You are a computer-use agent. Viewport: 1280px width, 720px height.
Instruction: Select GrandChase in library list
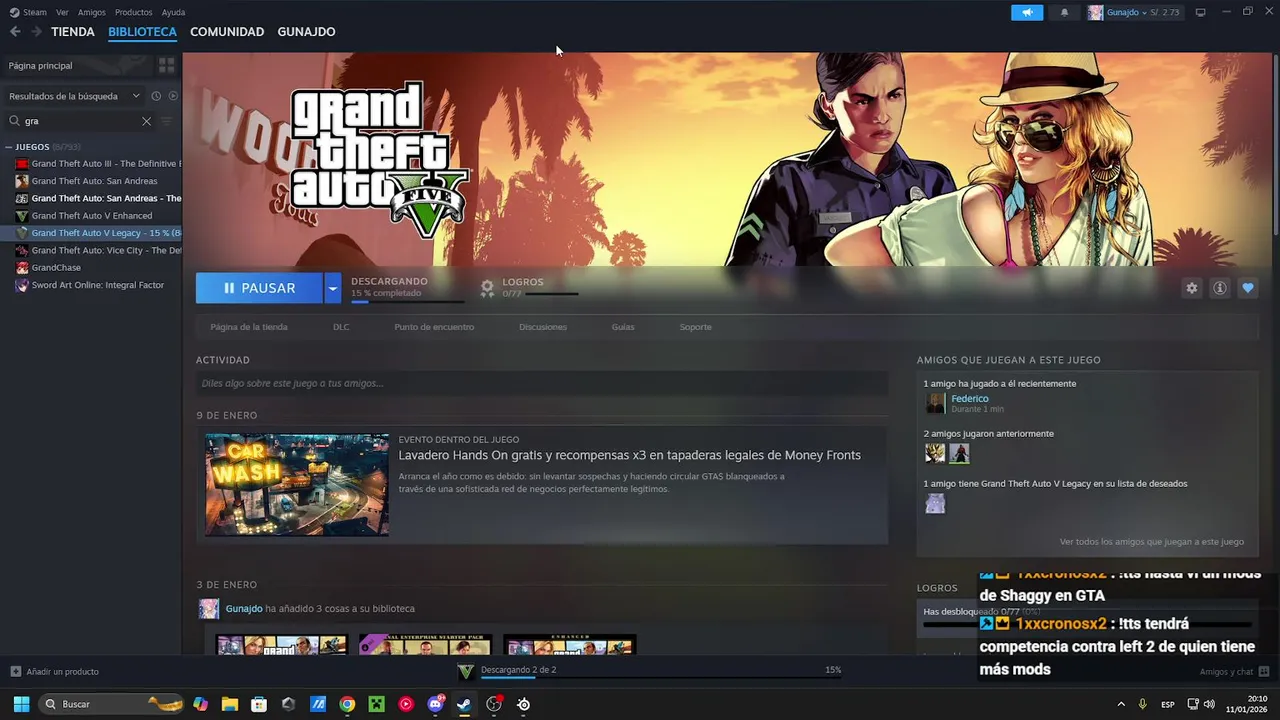pyautogui.click(x=55, y=268)
